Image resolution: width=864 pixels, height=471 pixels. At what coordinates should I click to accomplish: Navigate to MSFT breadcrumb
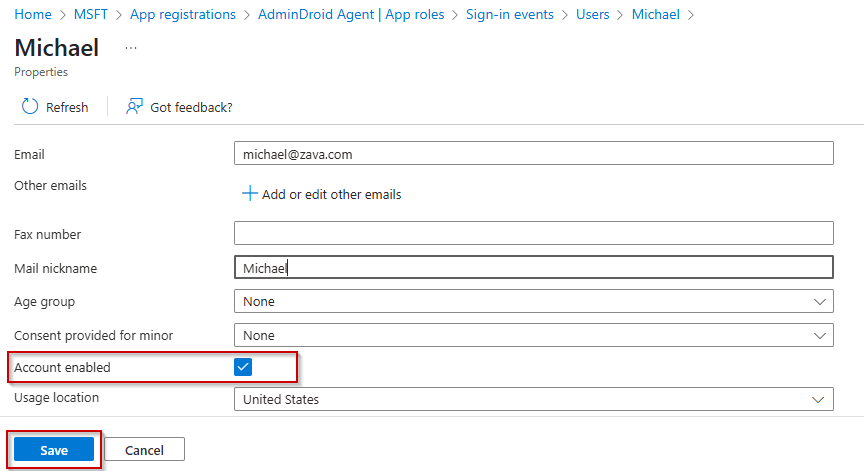tap(91, 15)
